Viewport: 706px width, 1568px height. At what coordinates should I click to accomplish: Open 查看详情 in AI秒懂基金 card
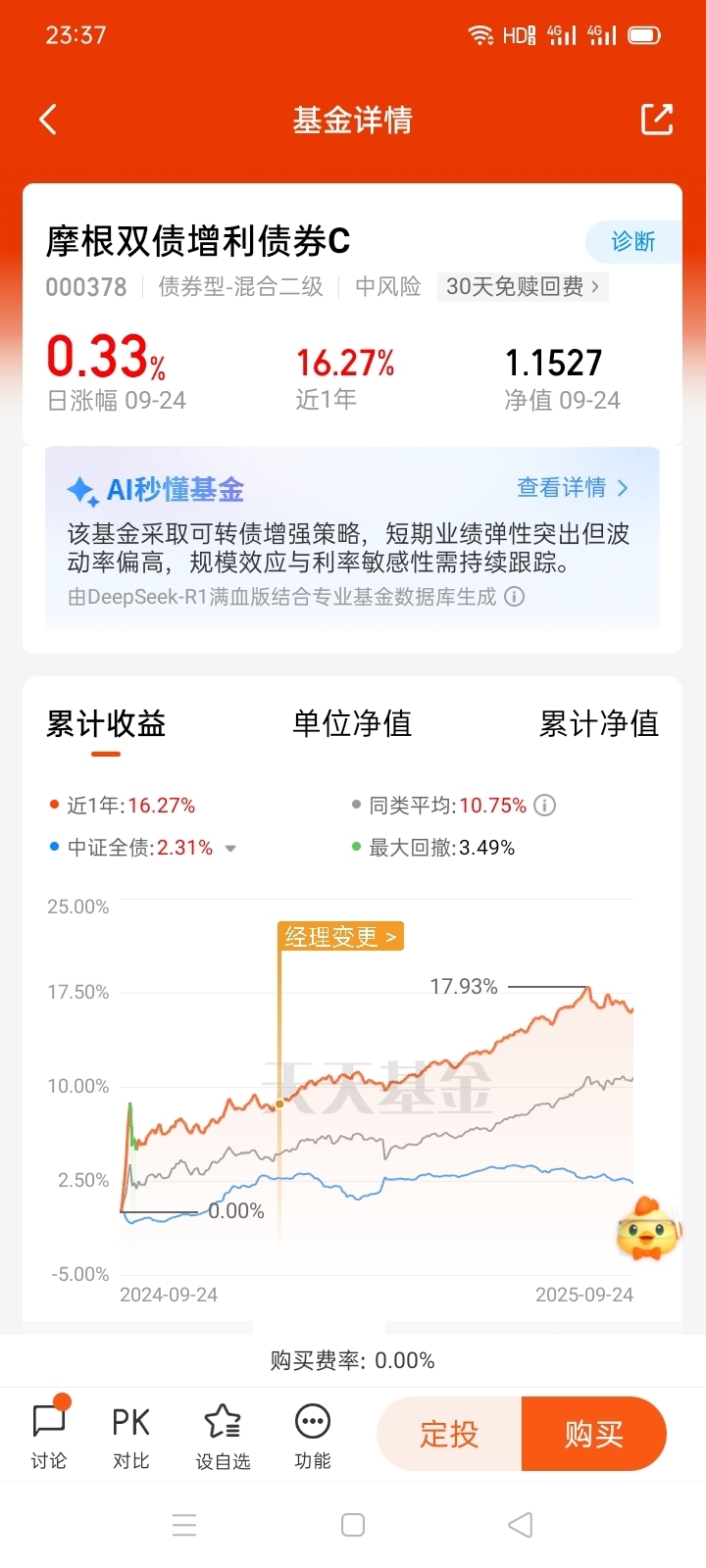tap(573, 487)
